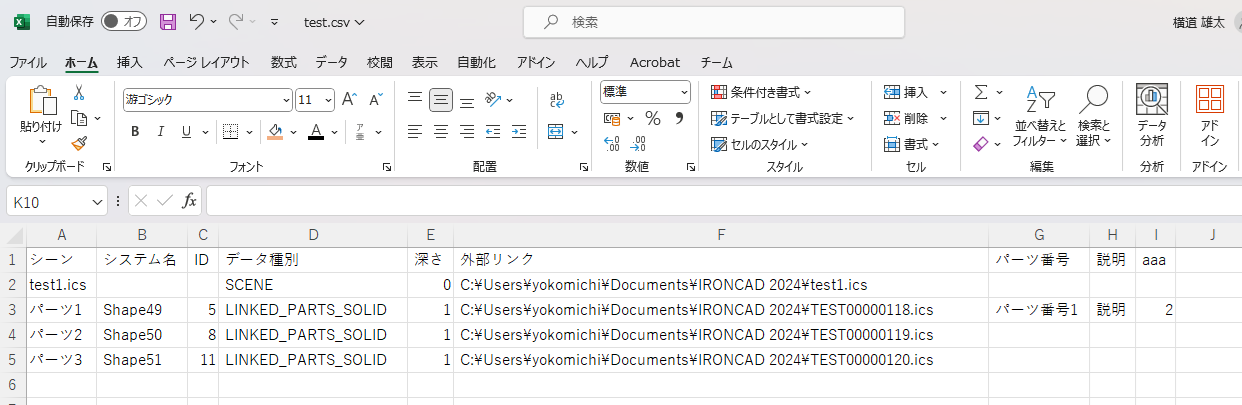Click the Insert Function fx icon
Screen dimensions: 1242x405
point(189,201)
